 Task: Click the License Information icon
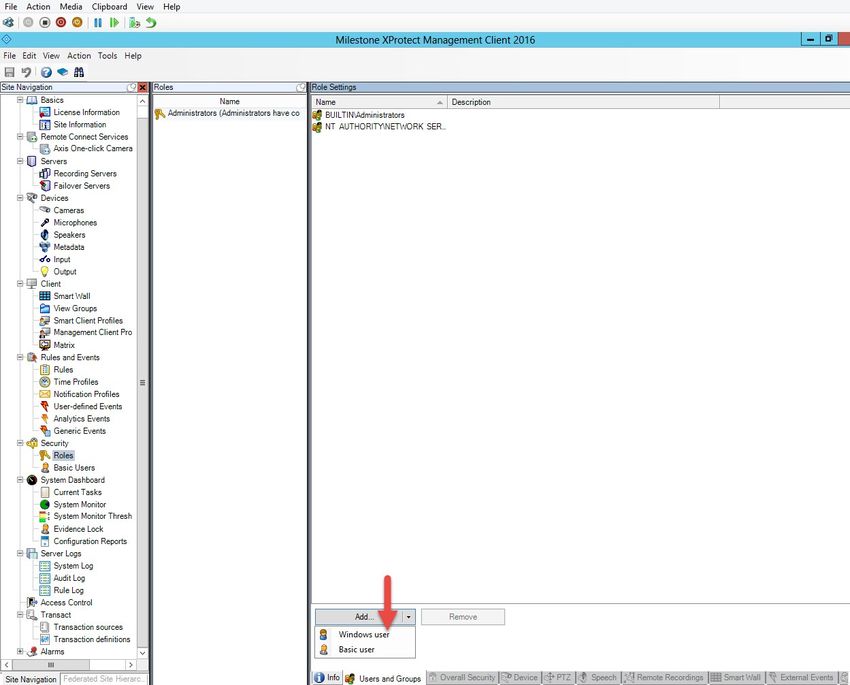(x=45, y=112)
